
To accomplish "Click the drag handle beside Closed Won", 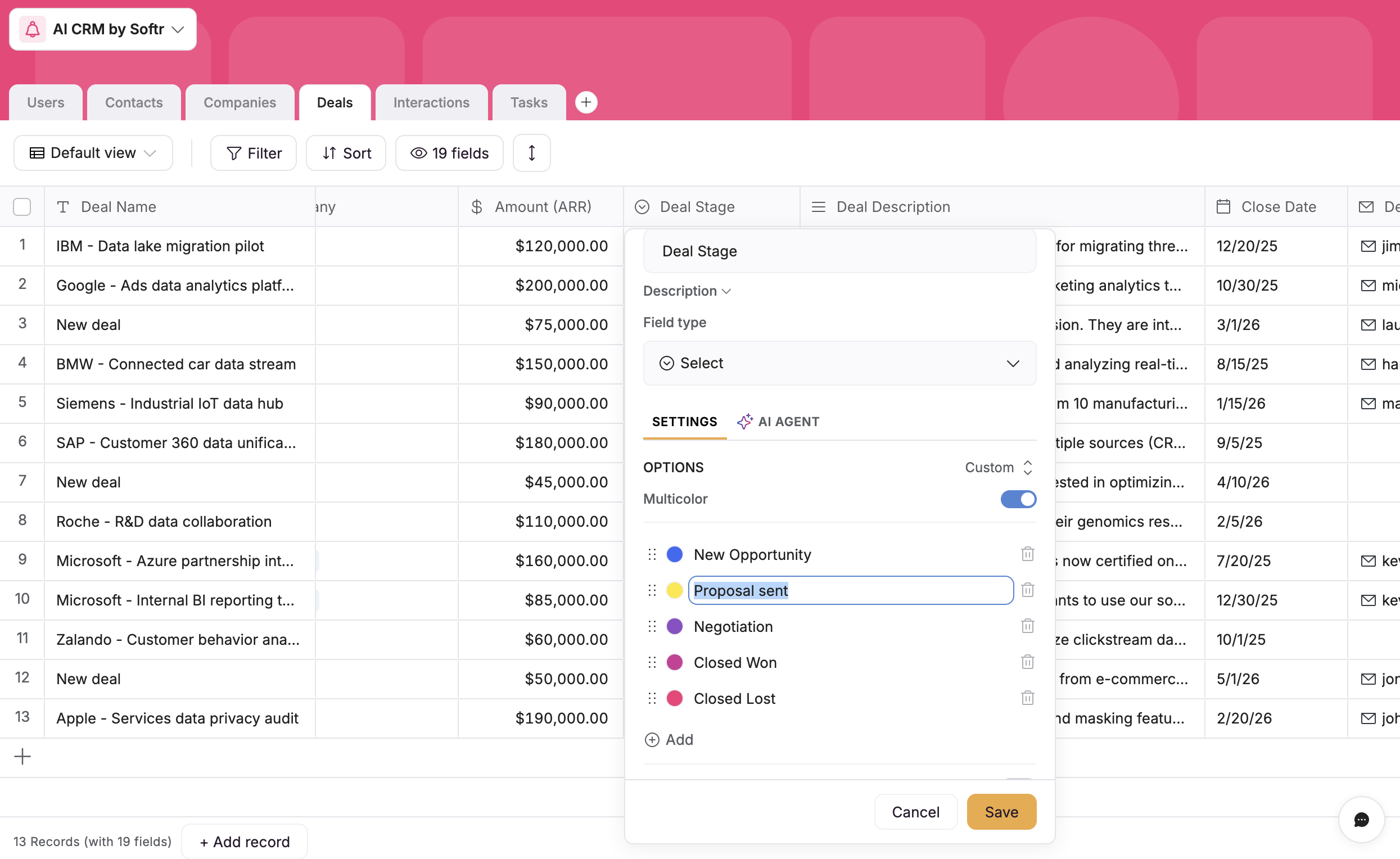I will pos(651,662).
